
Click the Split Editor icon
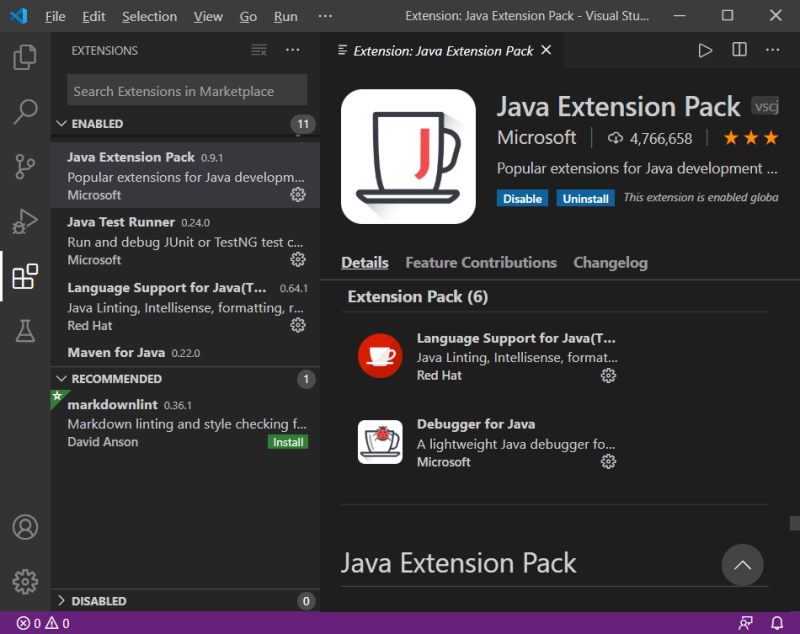[738, 50]
